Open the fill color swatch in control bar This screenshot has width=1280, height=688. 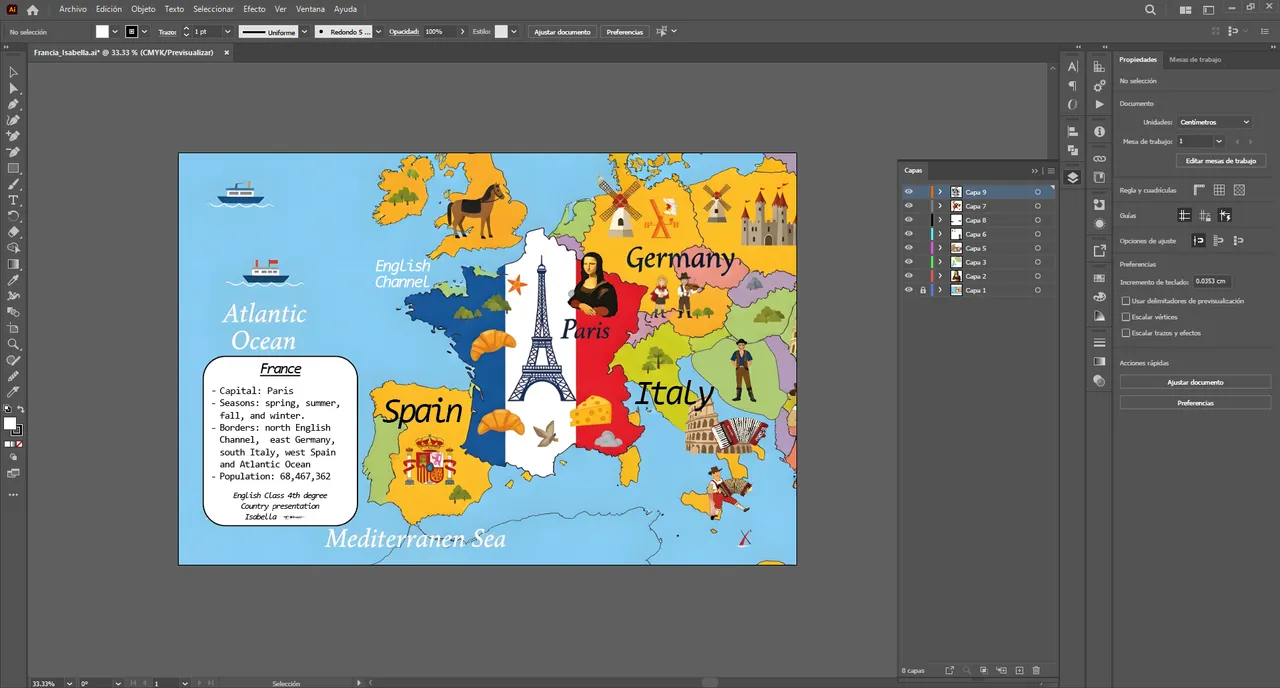coord(102,32)
